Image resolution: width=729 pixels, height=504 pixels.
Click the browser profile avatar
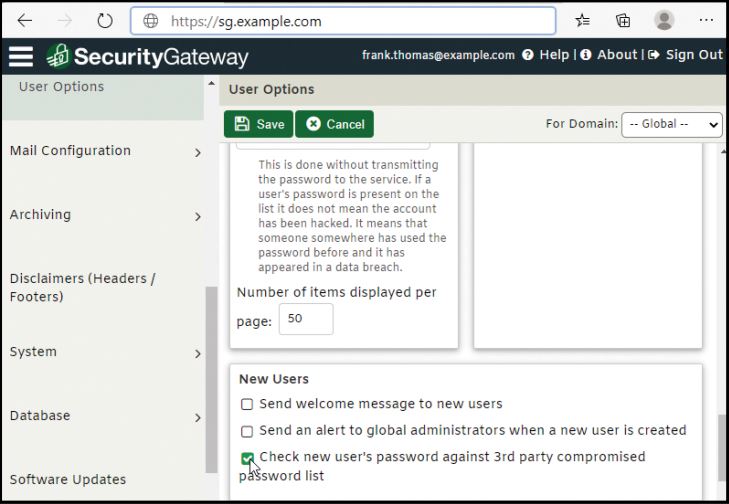pyautogui.click(x=664, y=20)
